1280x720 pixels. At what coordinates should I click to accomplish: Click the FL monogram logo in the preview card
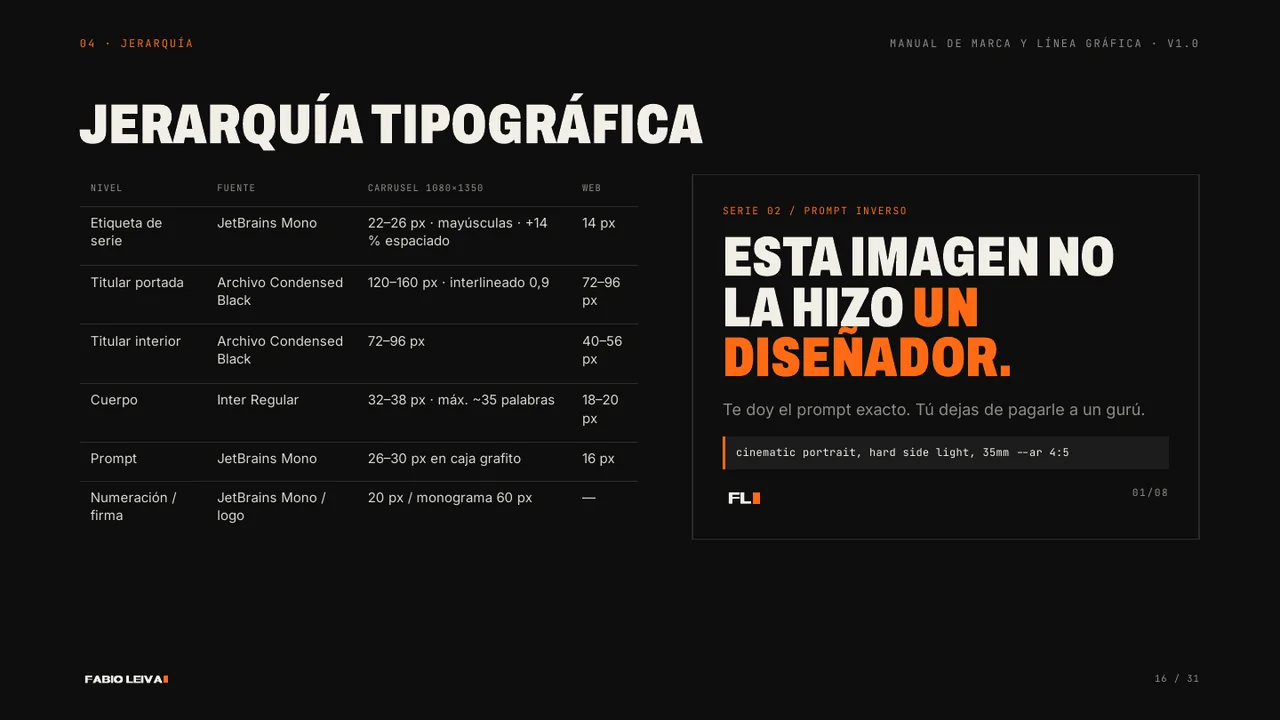[744, 498]
